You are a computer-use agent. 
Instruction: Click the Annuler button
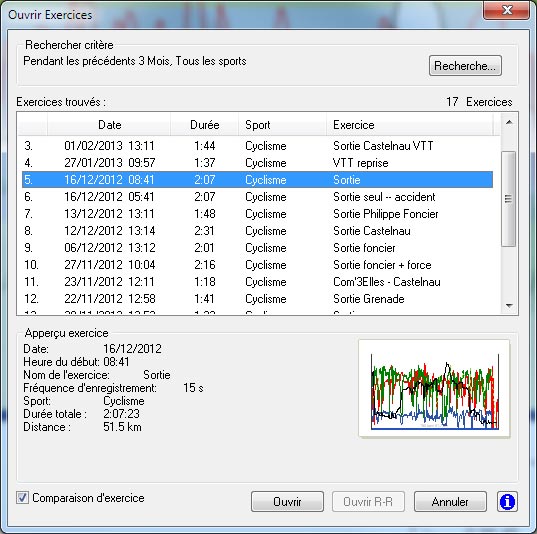(x=450, y=501)
